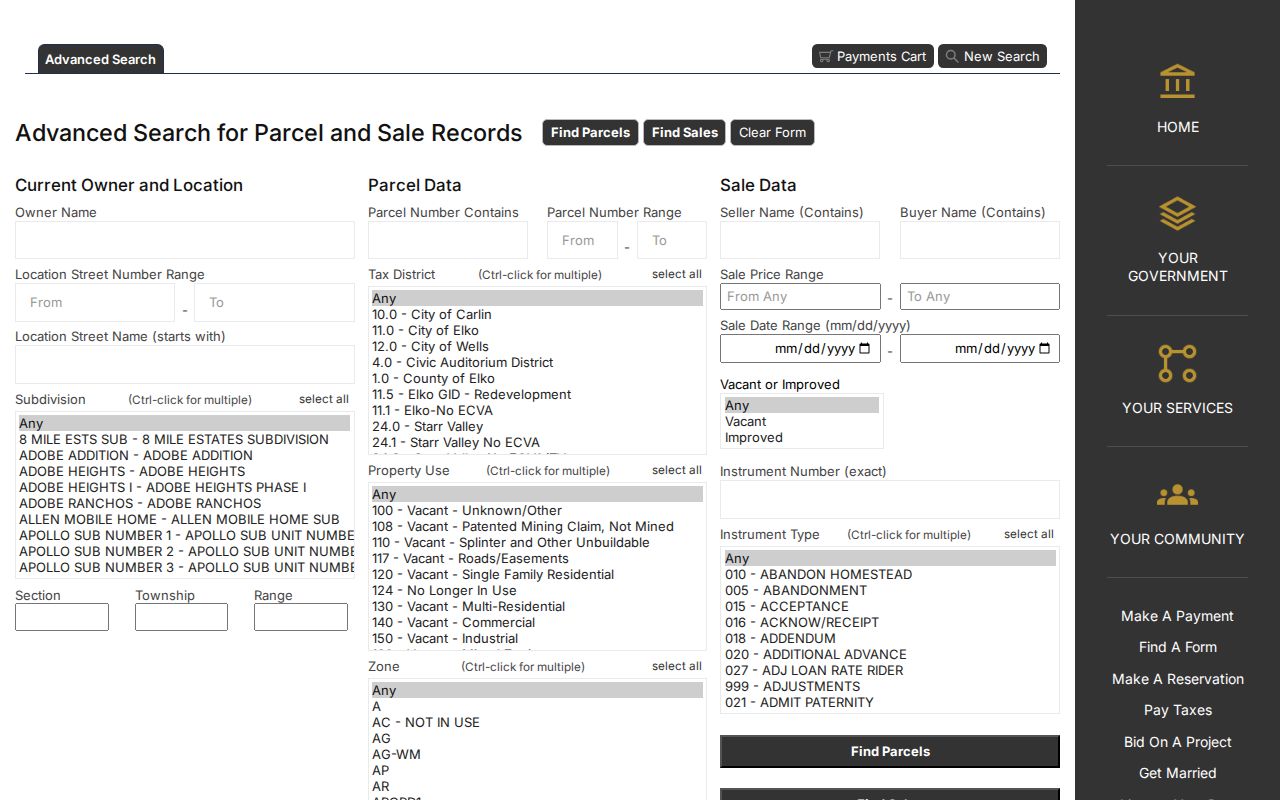The width and height of the screenshot is (1280, 800).
Task: Click the Your Services nodes icon
Action: [1177, 363]
